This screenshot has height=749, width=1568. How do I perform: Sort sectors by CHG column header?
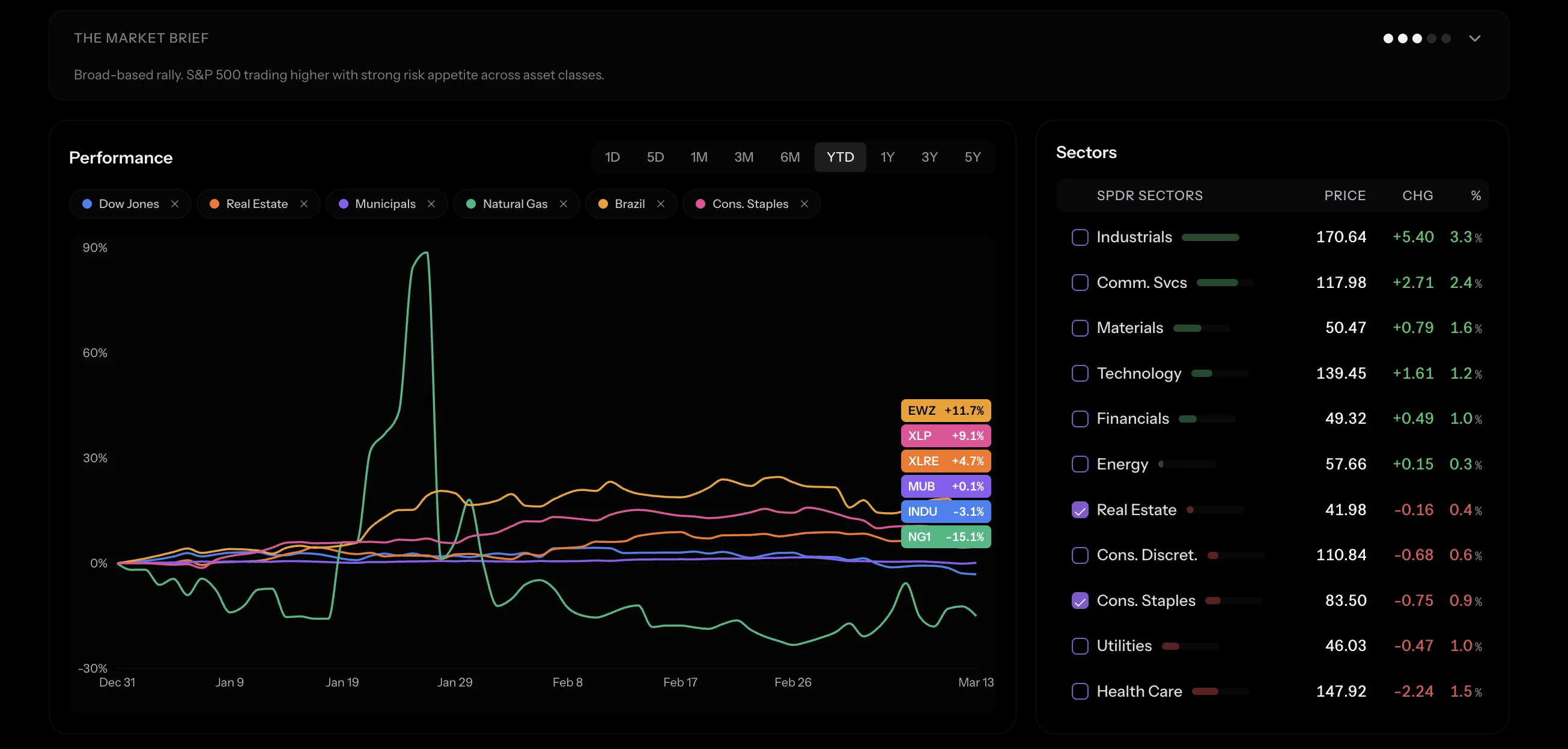point(1417,195)
